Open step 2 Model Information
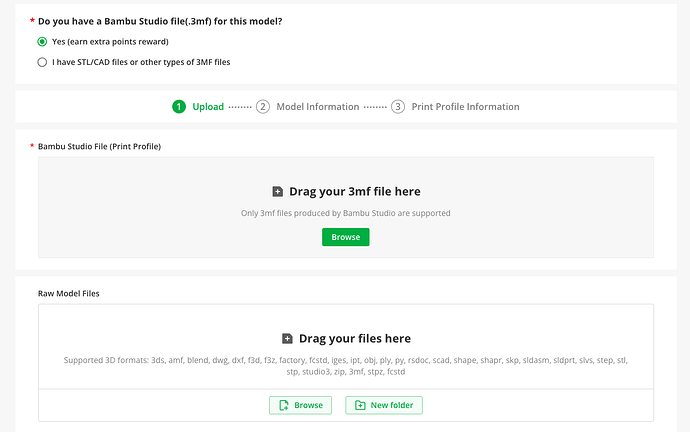This screenshot has height=432, width=690. (308, 106)
